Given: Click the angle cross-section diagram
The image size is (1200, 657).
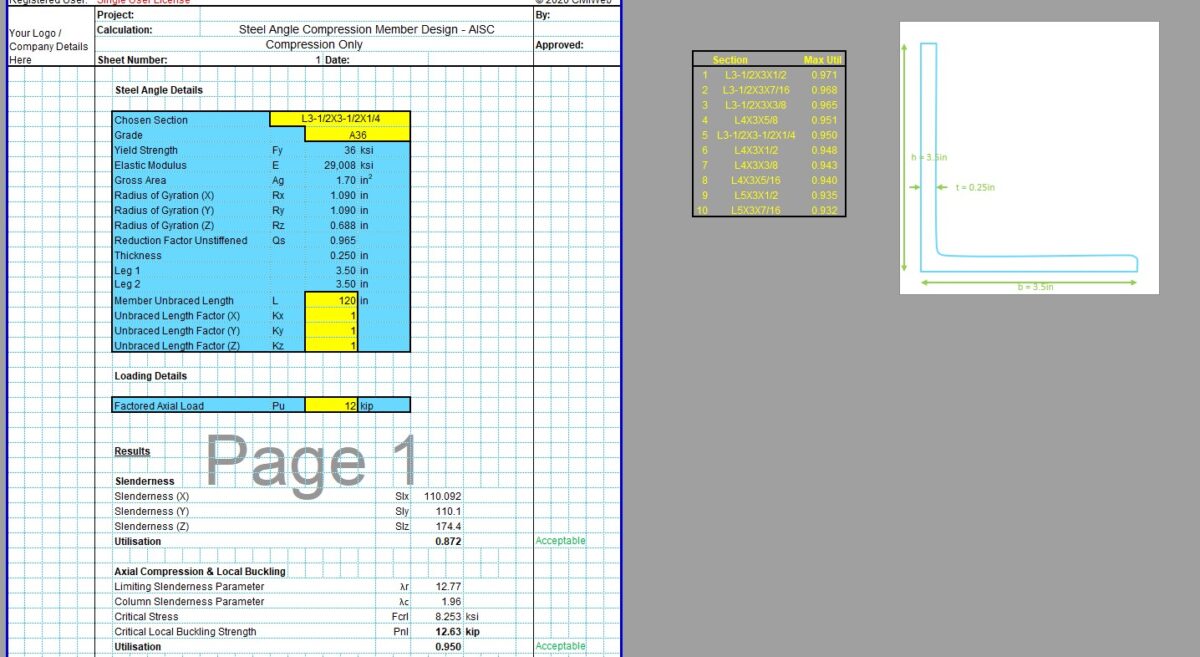Looking at the screenshot, I should 1029,158.
